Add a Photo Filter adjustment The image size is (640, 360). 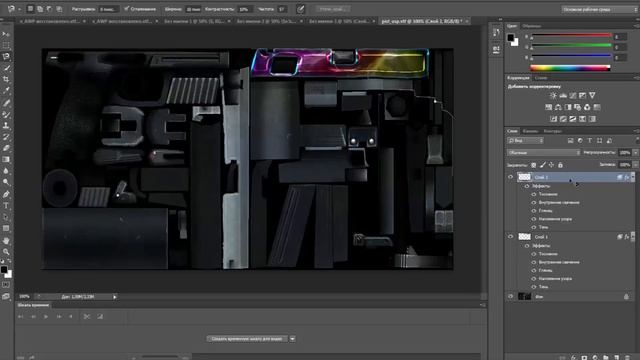(578, 107)
